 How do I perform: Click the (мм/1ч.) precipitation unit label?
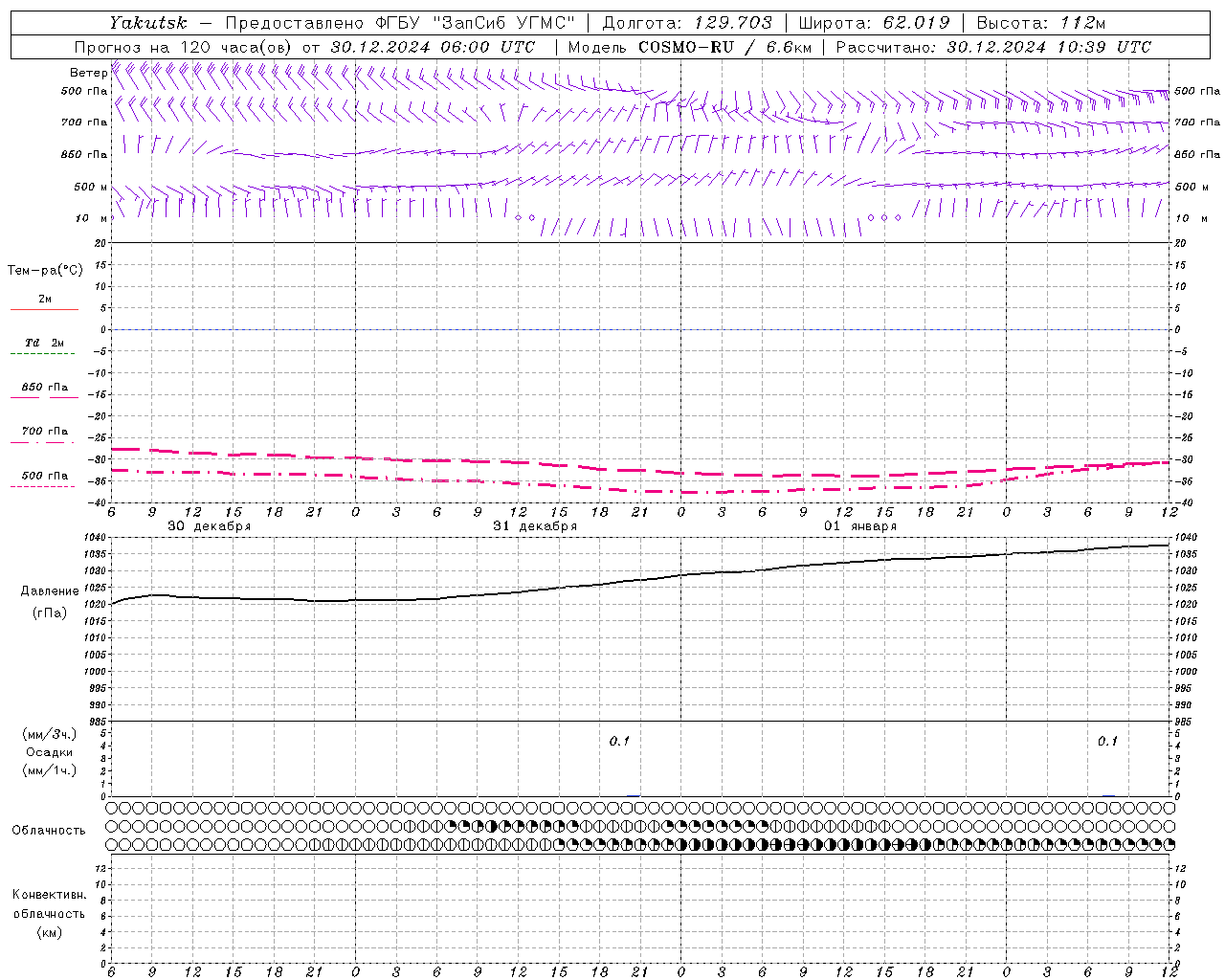coord(50,770)
